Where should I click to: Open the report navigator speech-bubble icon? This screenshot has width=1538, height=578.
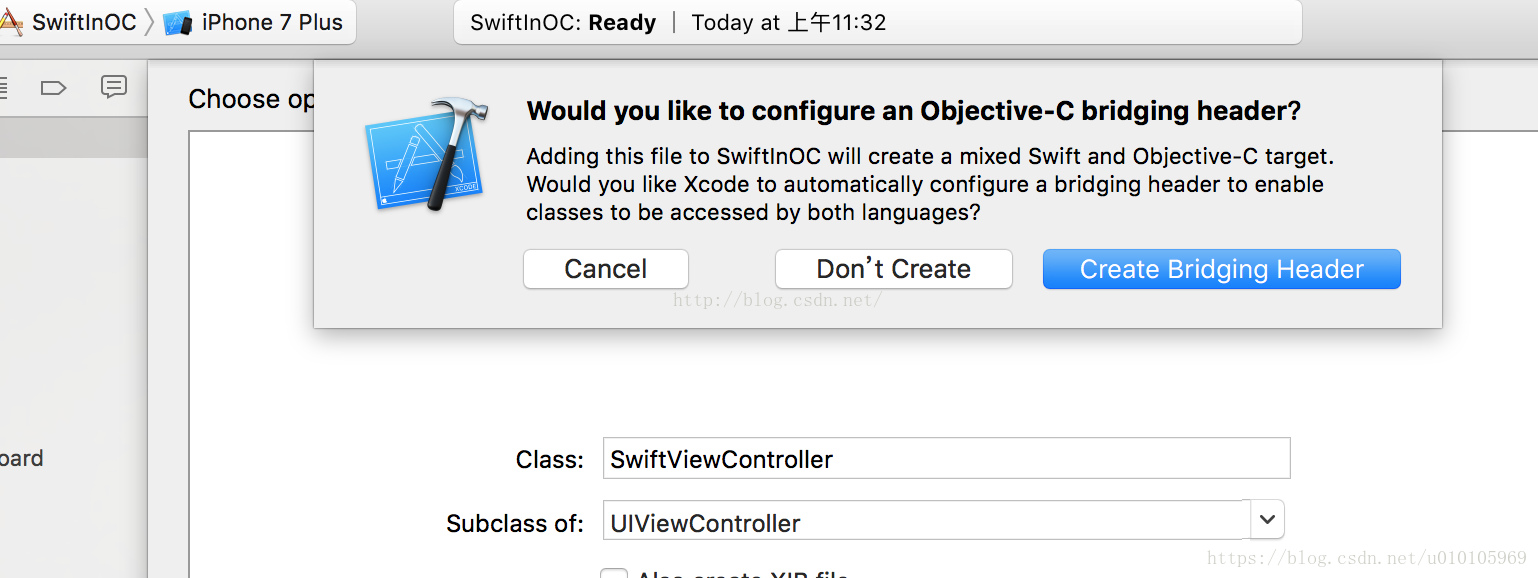[x=114, y=87]
